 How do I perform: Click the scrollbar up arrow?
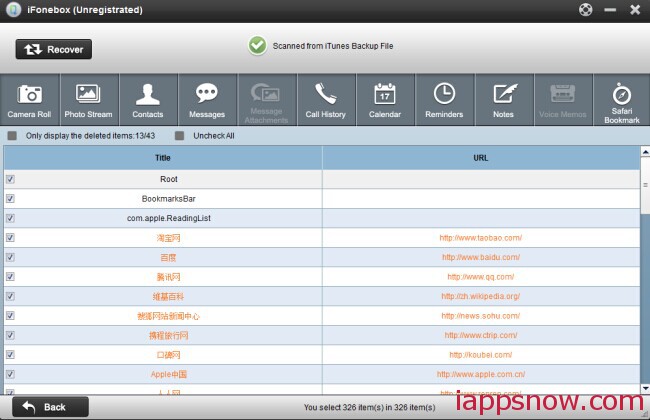point(645,152)
